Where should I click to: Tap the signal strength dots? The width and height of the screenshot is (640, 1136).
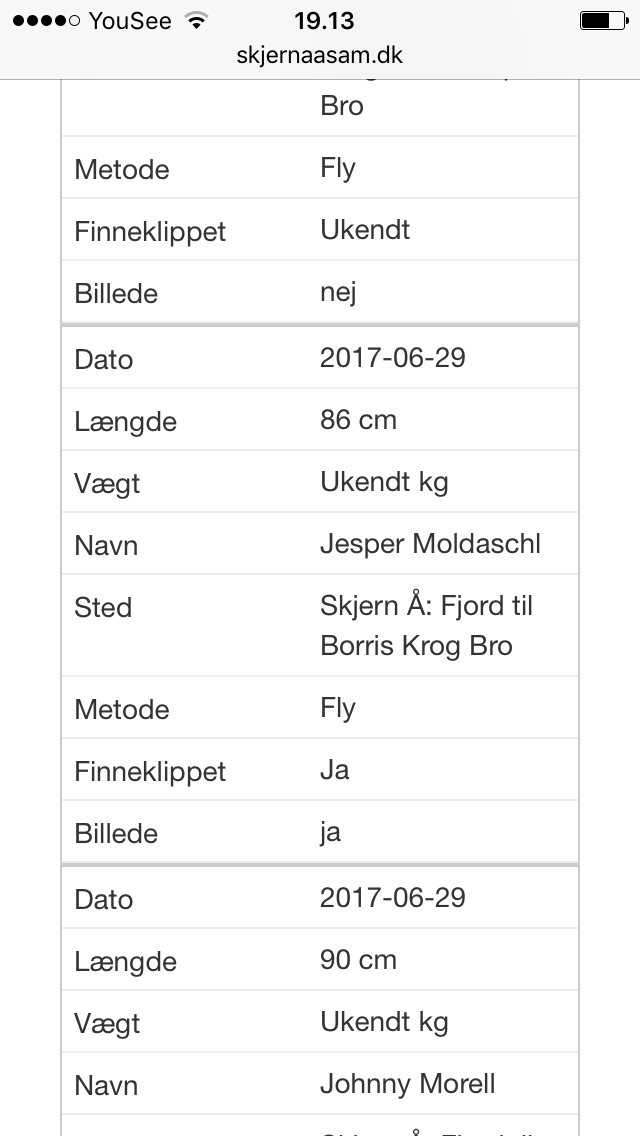point(46,21)
